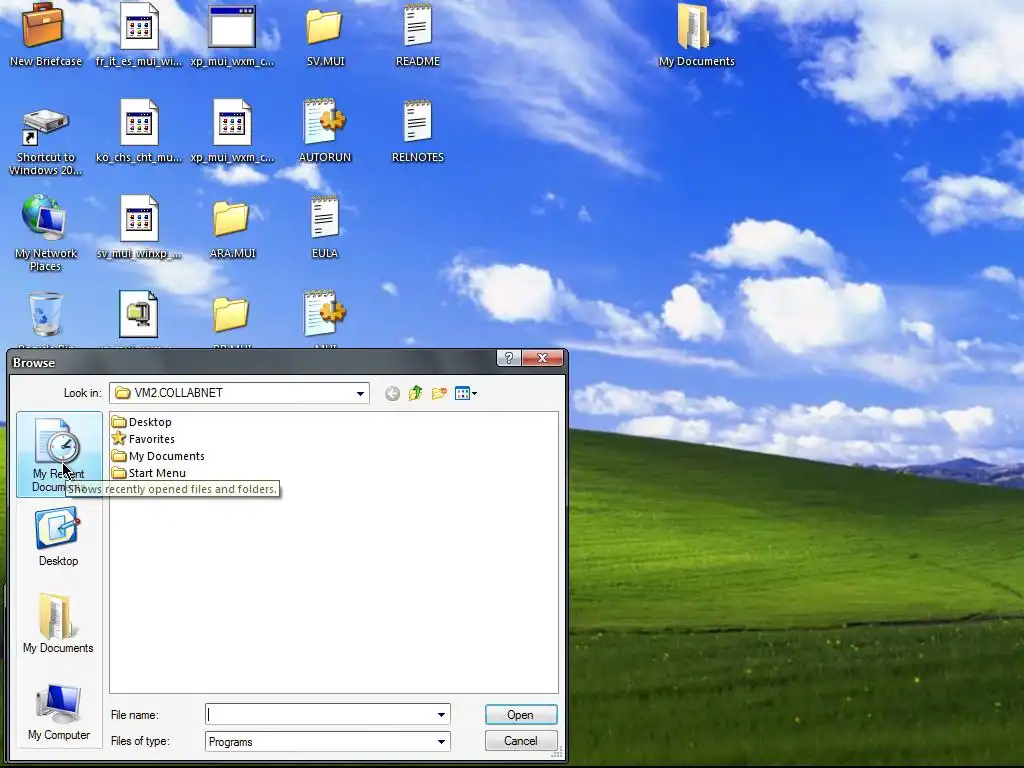The height and width of the screenshot is (768, 1024).
Task: Click the Browse dialog help button
Action: pos(508,358)
